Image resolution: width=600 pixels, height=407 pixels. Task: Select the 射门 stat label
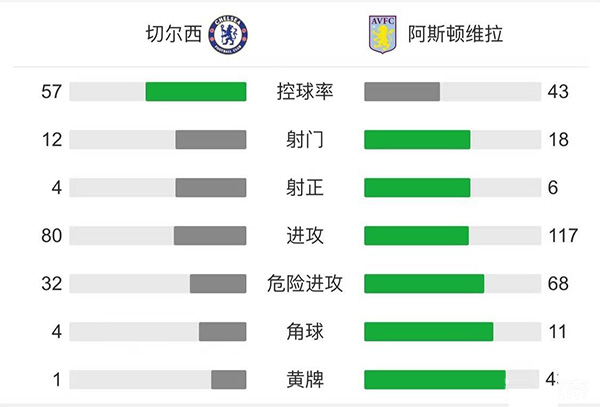pos(305,140)
